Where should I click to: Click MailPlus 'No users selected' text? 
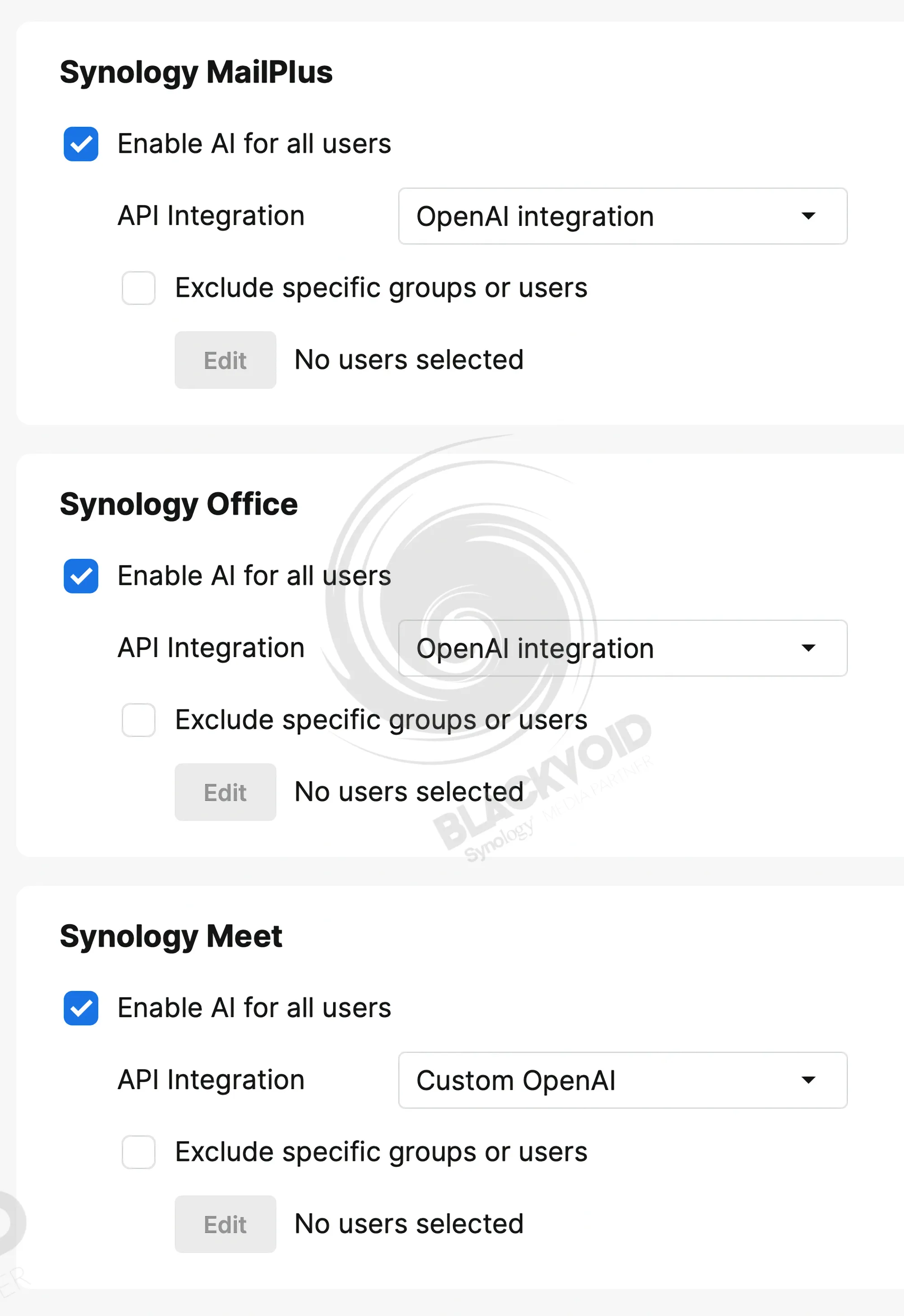(x=409, y=360)
